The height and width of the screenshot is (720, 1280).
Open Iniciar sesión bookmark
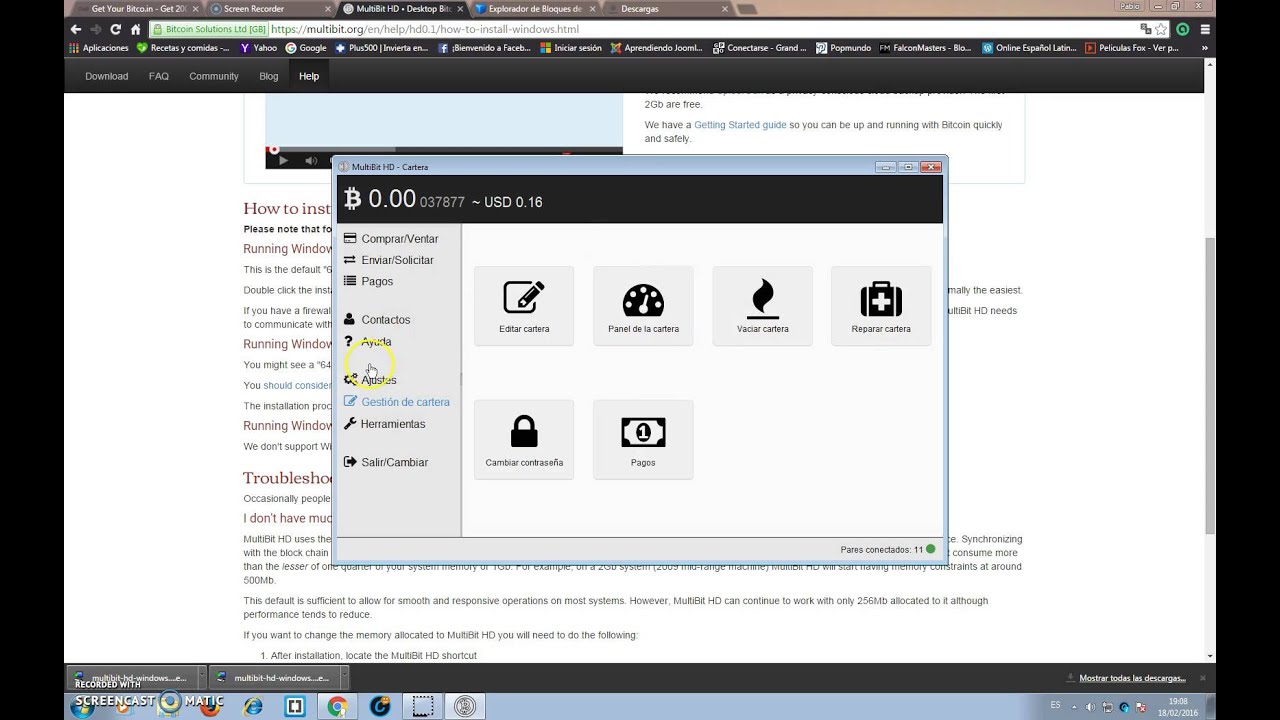click(x=571, y=47)
